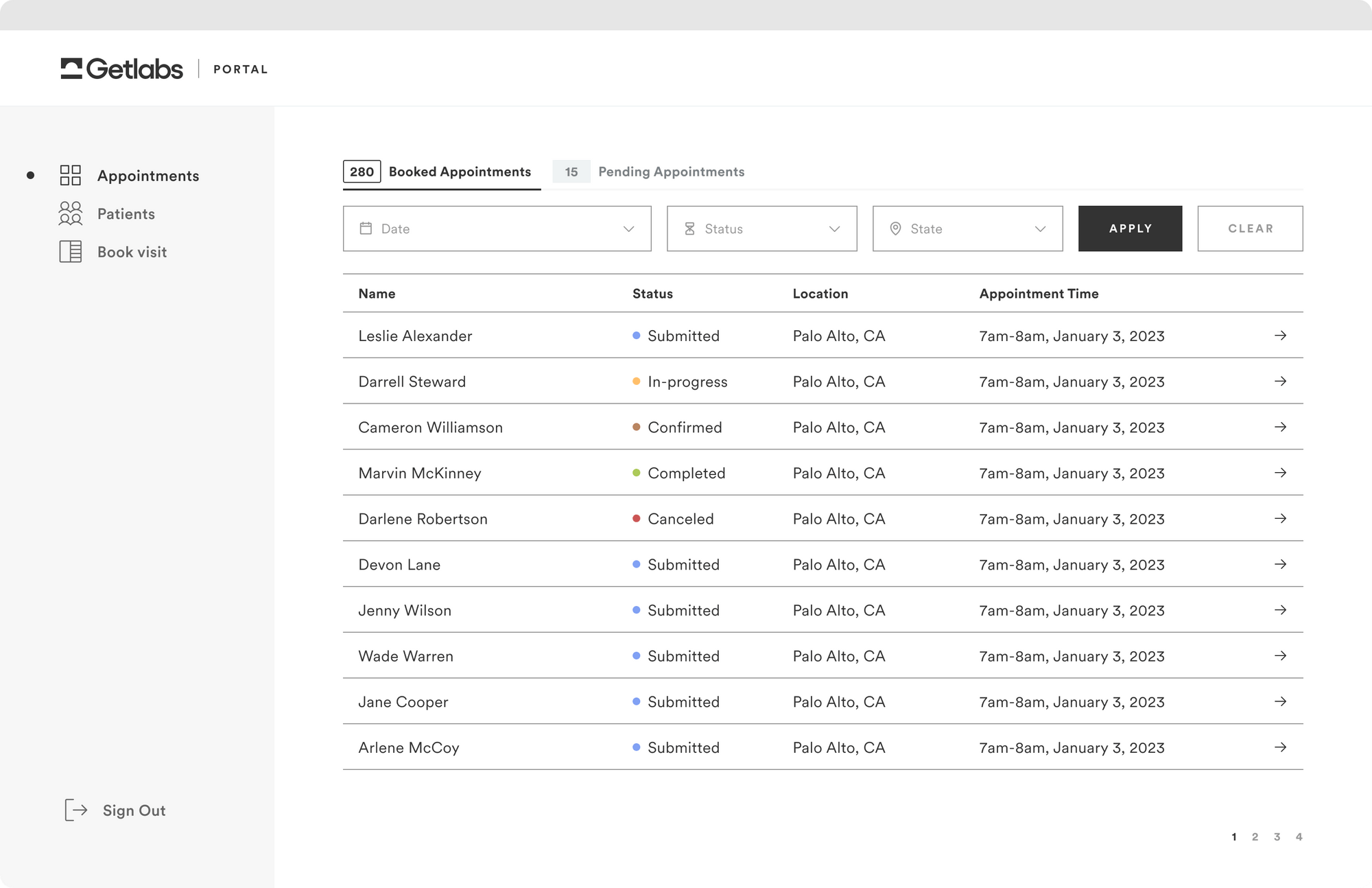Switch to Pending Appointments tab

tap(670, 172)
